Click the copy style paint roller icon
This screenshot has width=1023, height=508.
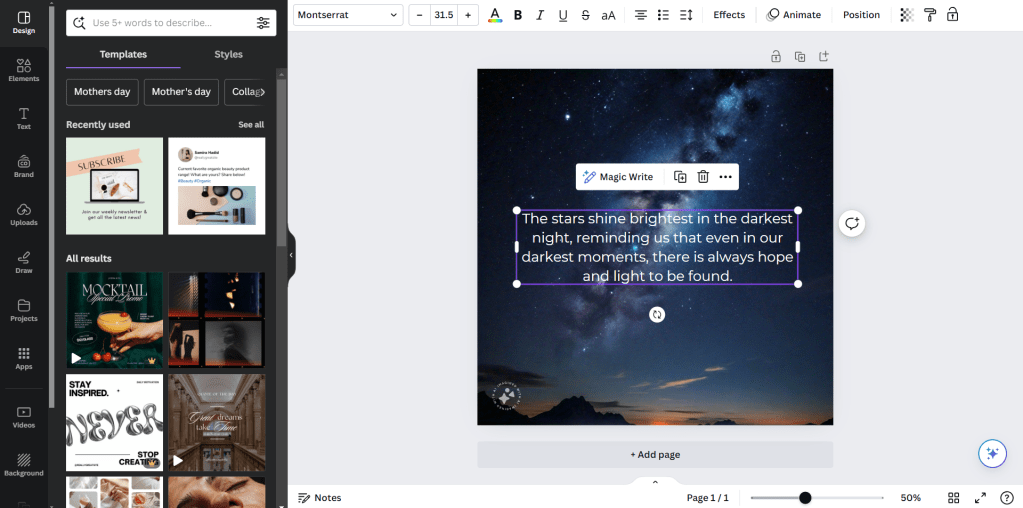point(930,15)
